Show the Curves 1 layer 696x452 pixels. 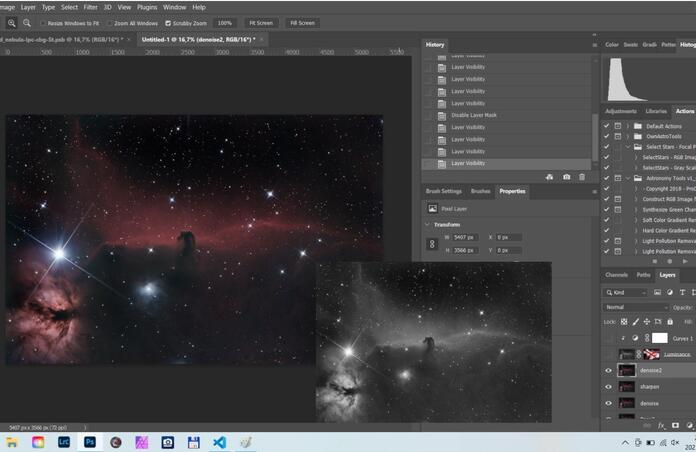pos(609,338)
